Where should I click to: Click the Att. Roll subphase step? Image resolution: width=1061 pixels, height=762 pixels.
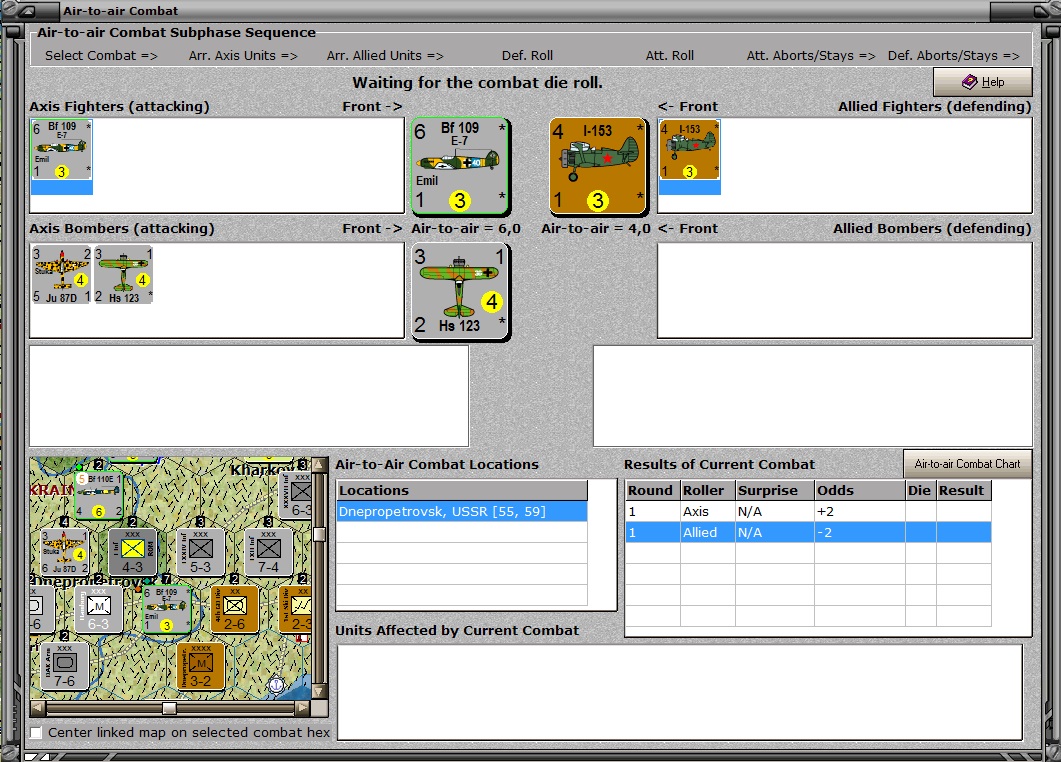(x=669, y=55)
